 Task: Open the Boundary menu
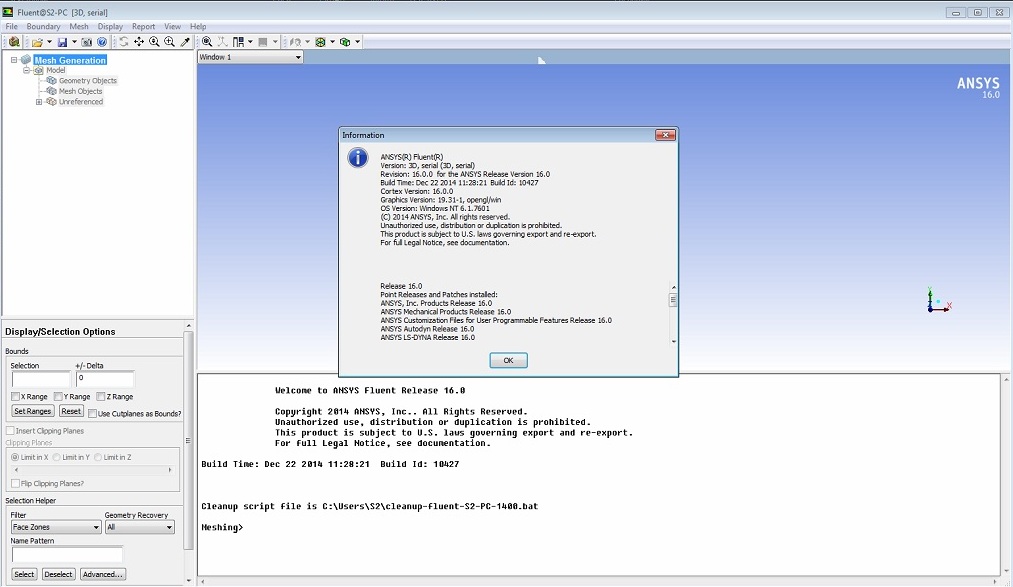point(43,26)
